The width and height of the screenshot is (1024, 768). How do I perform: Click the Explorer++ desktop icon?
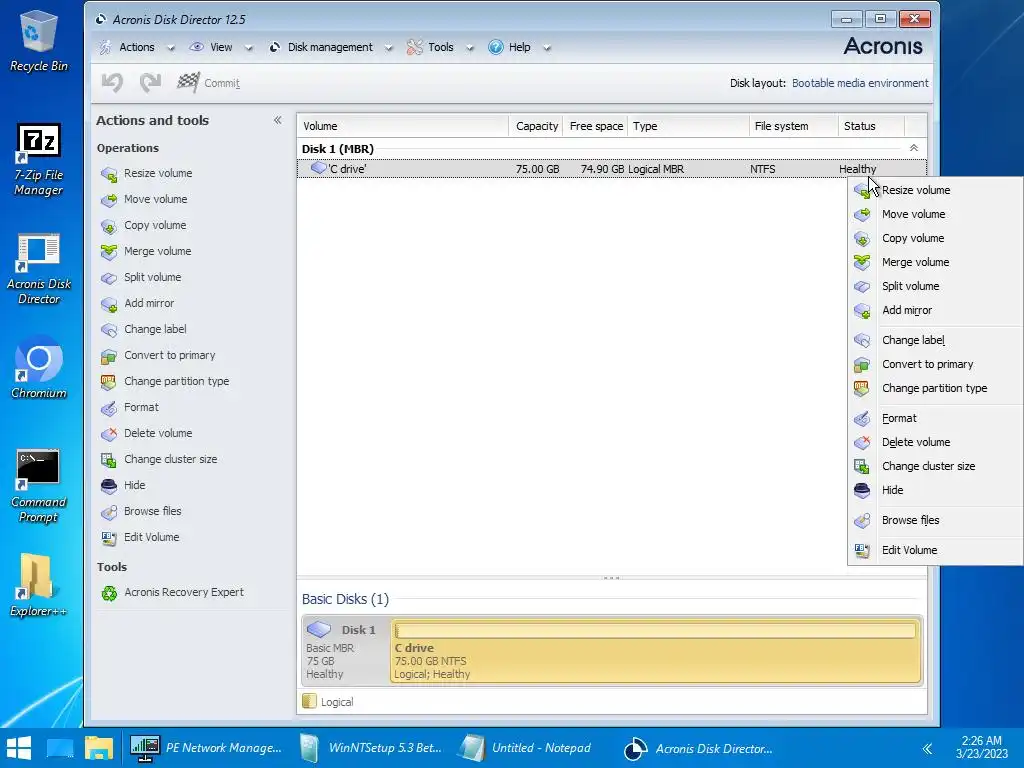pos(39,585)
